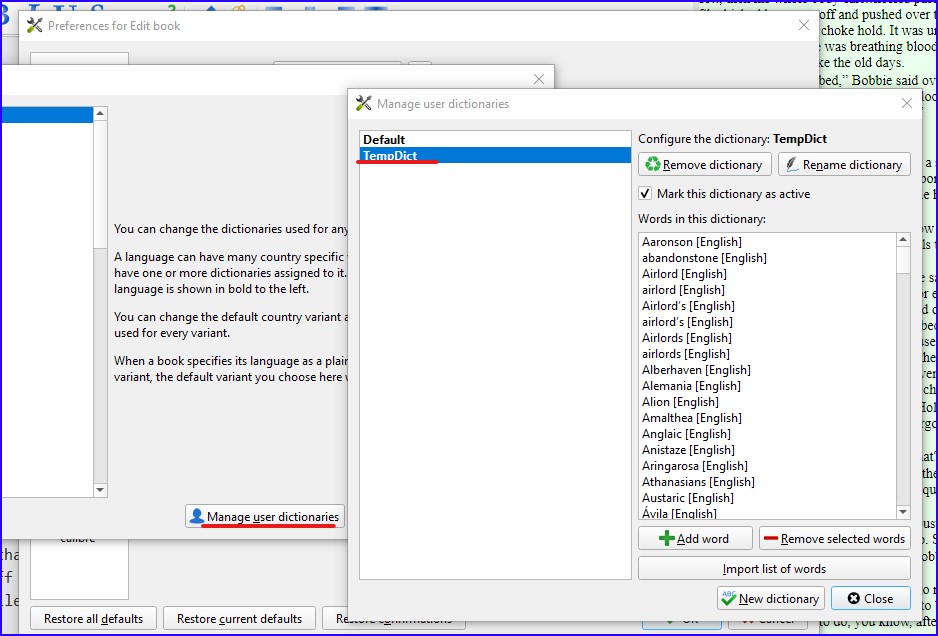Select the word Athanasians [English]
Image resolution: width=938 pixels, height=636 pixels.
(698, 482)
